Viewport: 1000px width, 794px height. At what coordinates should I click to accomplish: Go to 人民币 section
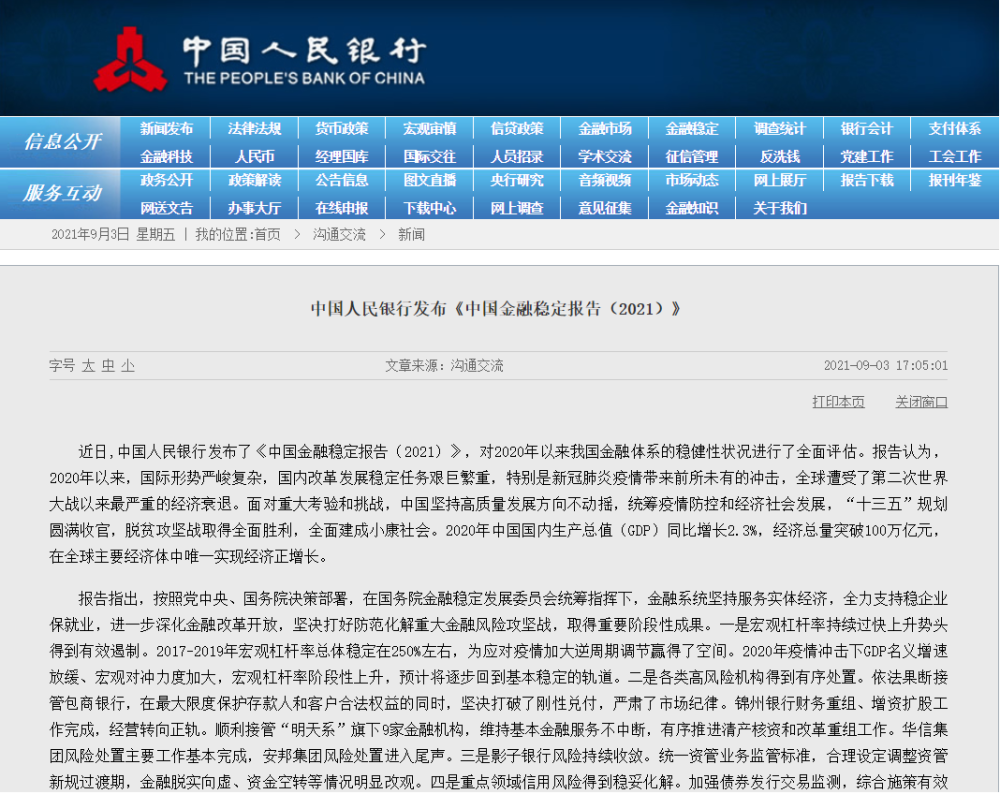(254, 156)
